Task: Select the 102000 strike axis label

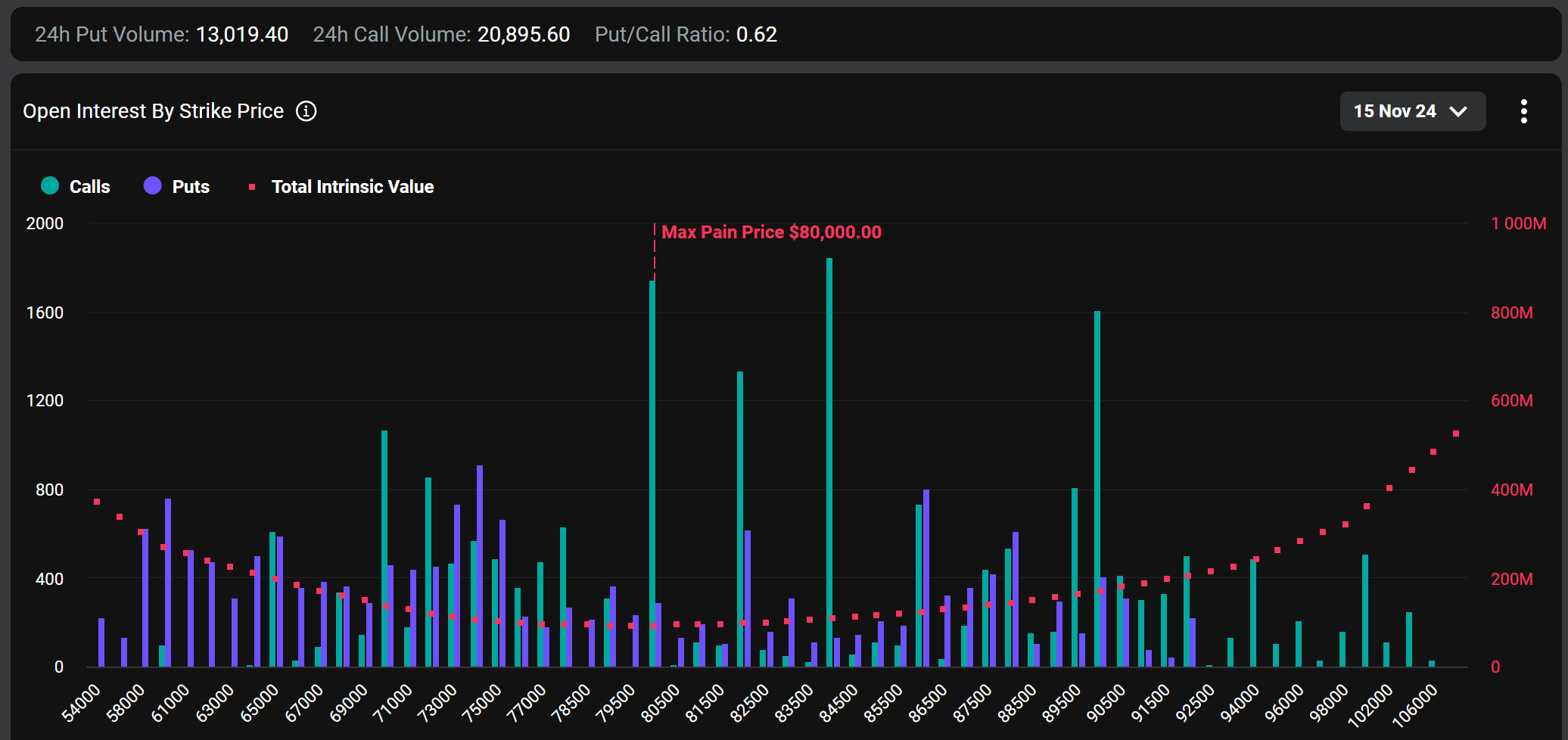Action: point(1371,705)
